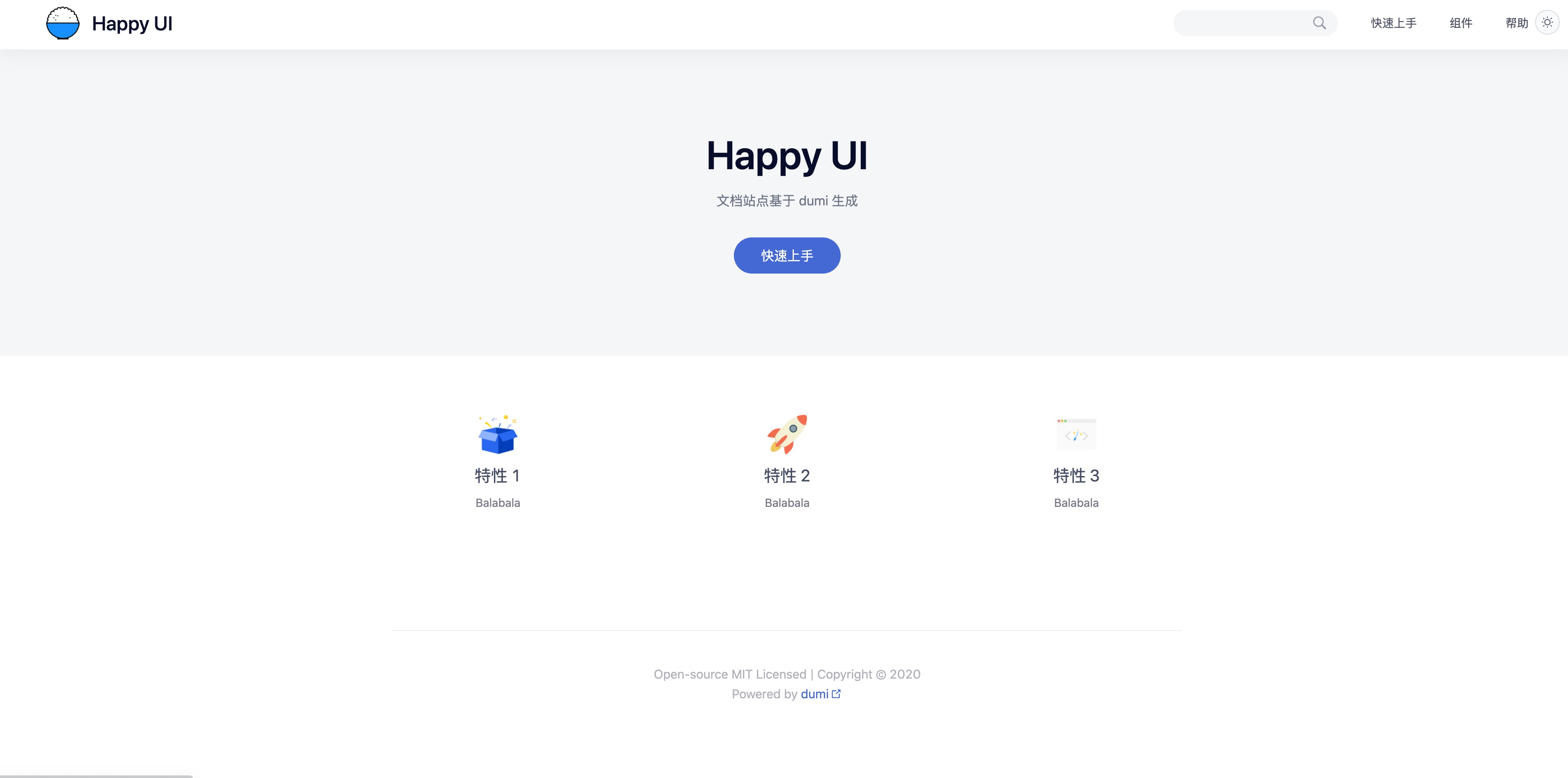Select the 特性 2 heading
This screenshot has height=778, width=1568.
pos(786,476)
